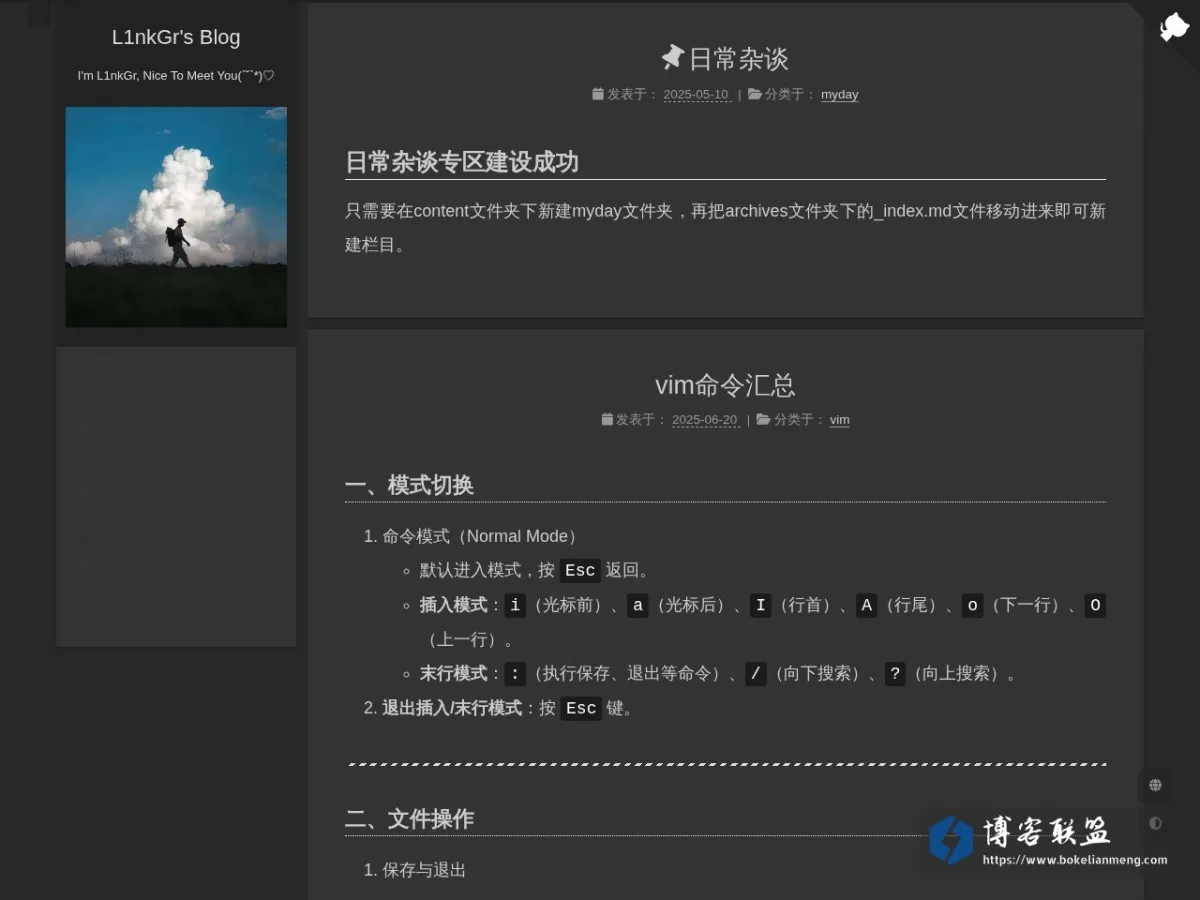Click the cloud and hiker avatar image
1200x900 pixels.
click(x=176, y=217)
